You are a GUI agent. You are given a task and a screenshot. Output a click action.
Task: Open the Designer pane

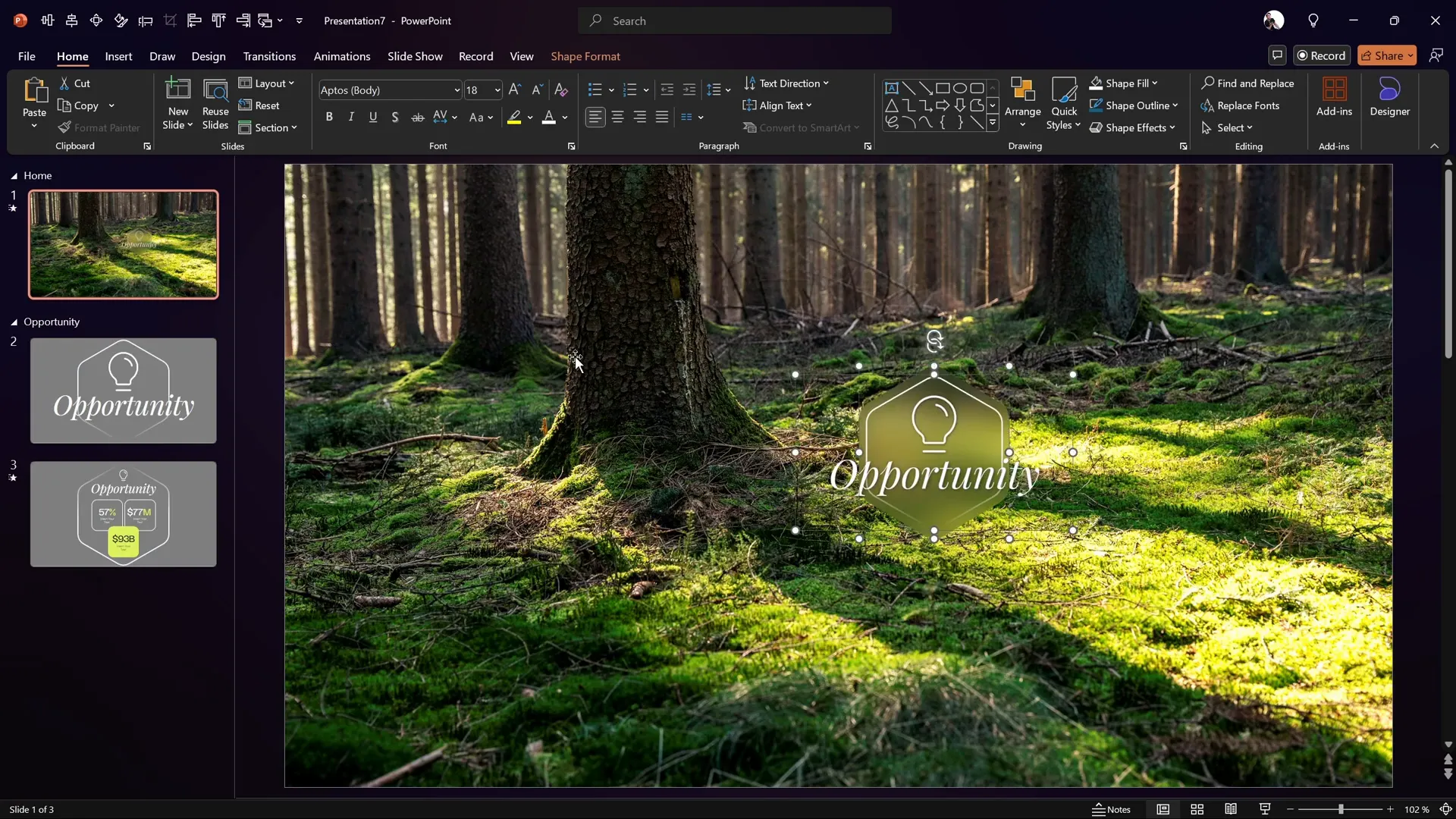[x=1389, y=97]
